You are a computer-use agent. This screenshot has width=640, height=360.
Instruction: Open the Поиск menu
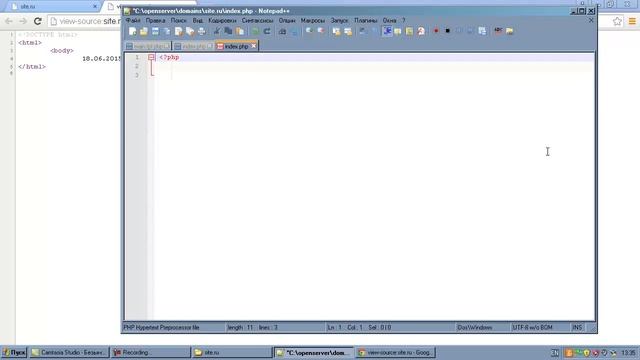178,20
